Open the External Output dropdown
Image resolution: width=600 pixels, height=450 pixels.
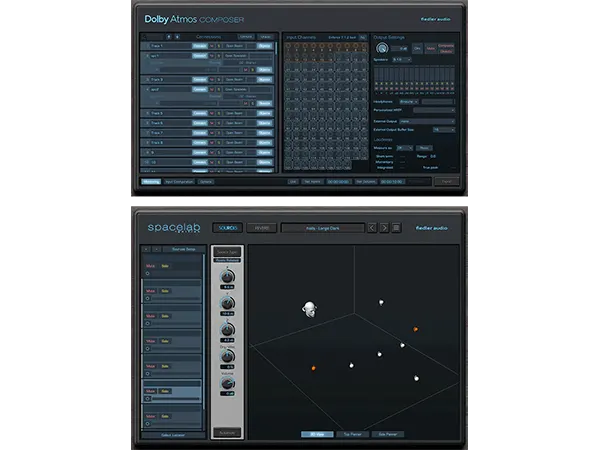[427, 121]
